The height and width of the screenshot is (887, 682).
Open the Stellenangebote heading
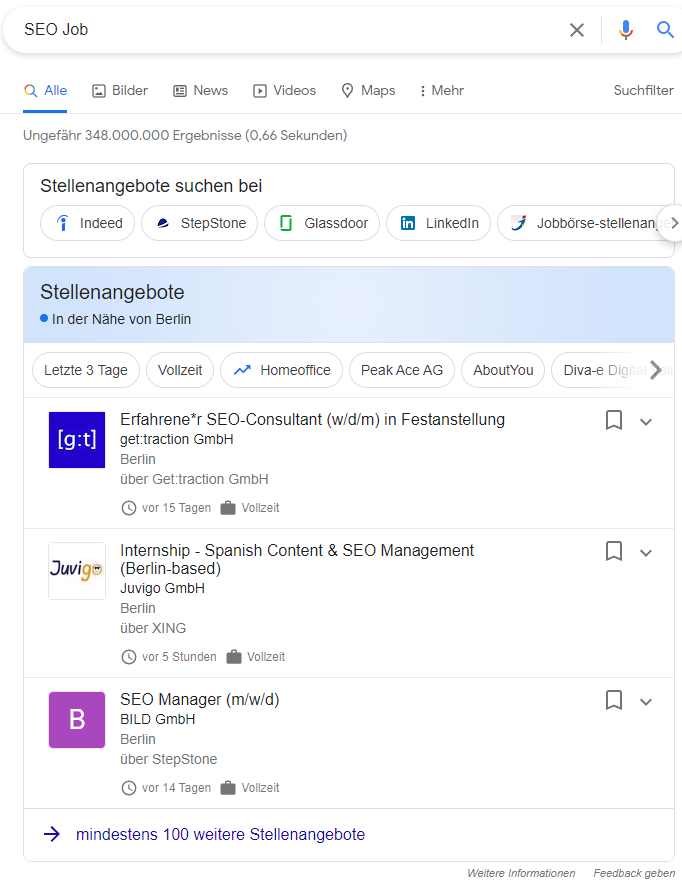(x=112, y=292)
